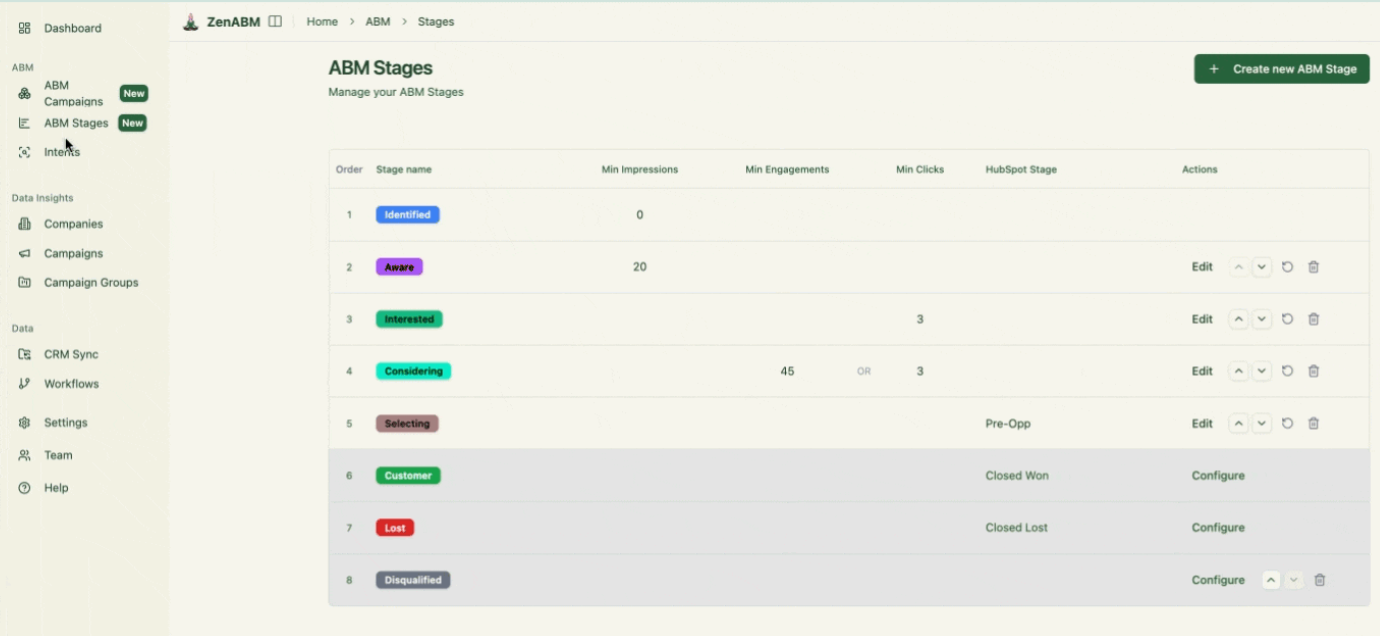
Task: Select the ABM Campaigns sidebar icon
Action: pyautogui.click(x=22, y=93)
